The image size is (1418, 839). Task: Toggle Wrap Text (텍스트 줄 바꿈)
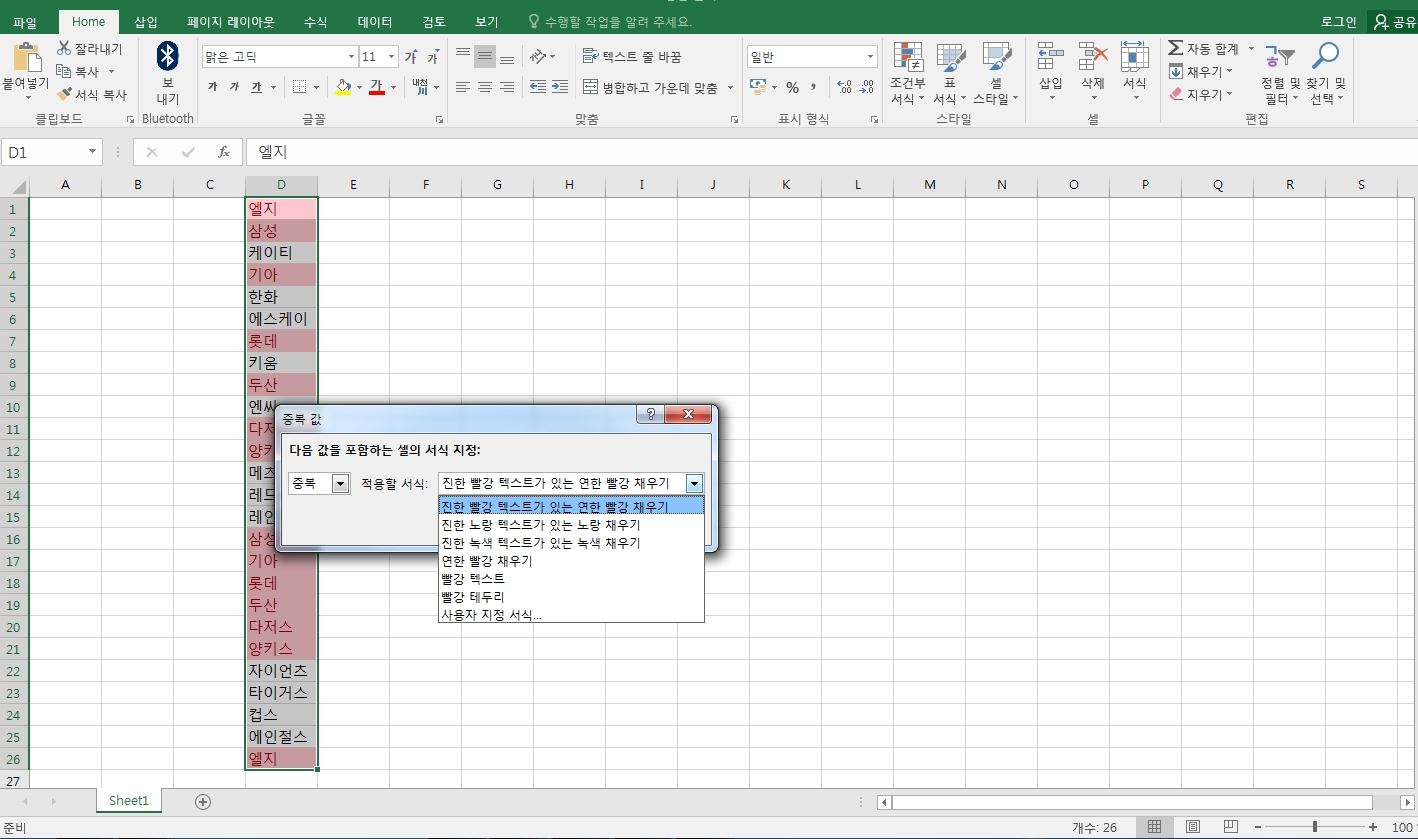(632, 57)
